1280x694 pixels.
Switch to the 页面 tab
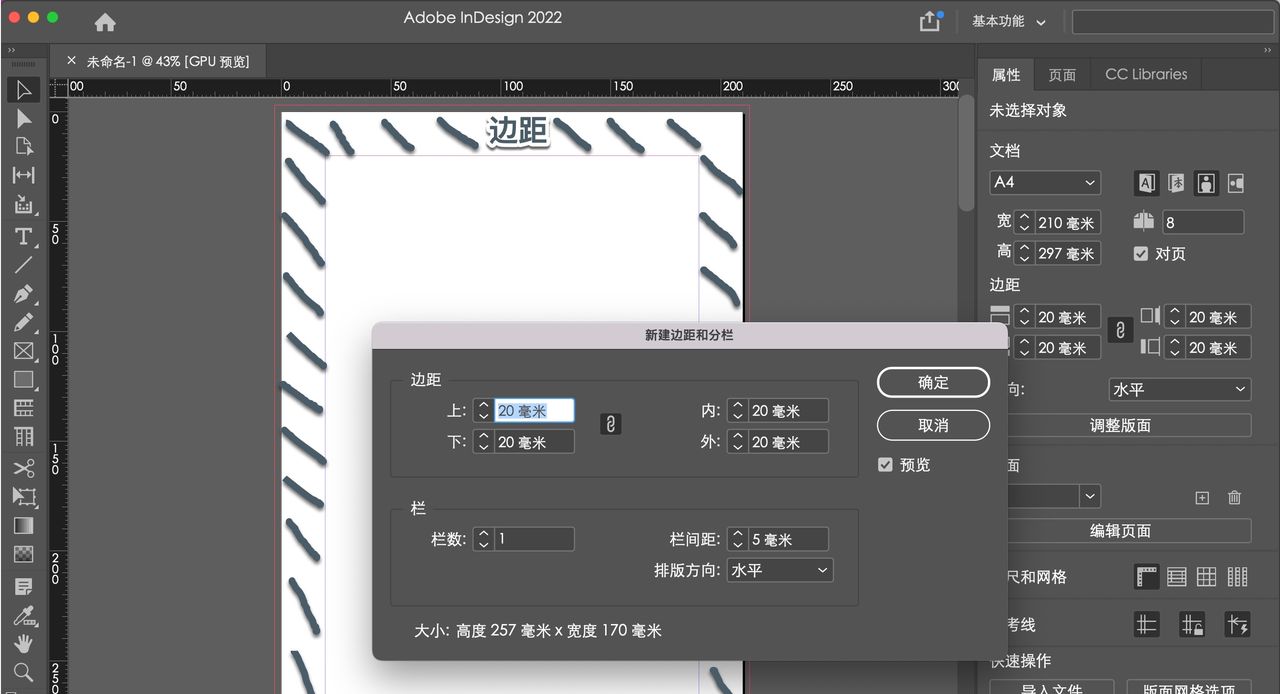(1061, 74)
